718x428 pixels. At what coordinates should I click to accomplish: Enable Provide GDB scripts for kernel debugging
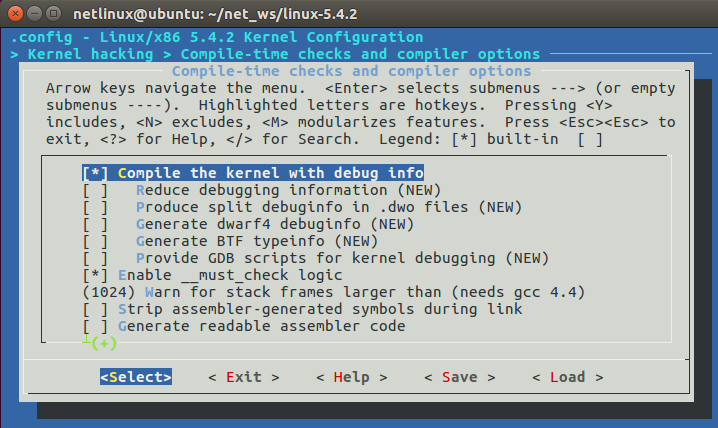(315, 258)
